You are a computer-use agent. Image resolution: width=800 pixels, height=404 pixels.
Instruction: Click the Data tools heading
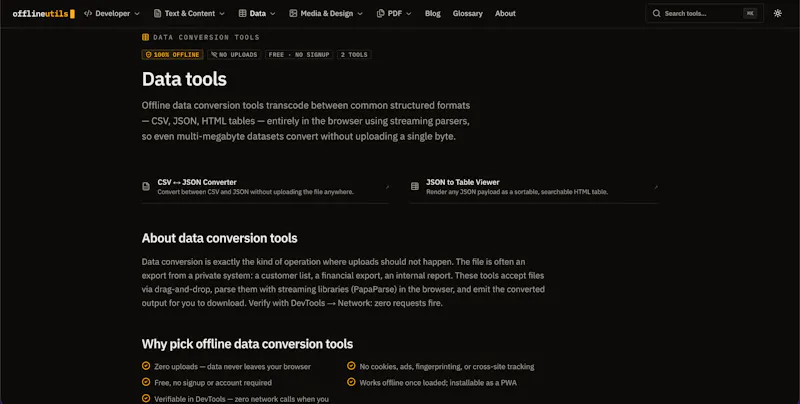[184, 79]
